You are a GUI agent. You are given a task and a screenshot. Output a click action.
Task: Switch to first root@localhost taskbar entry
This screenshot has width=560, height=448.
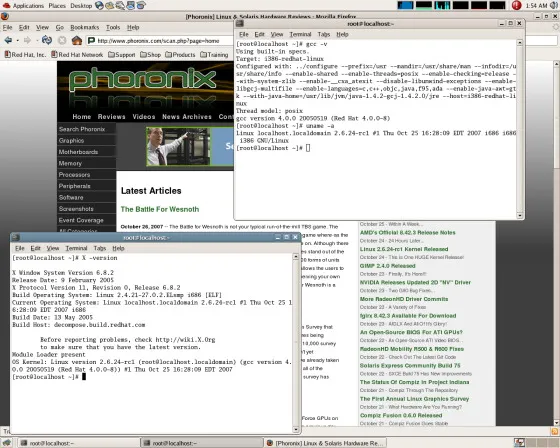click(79, 443)
